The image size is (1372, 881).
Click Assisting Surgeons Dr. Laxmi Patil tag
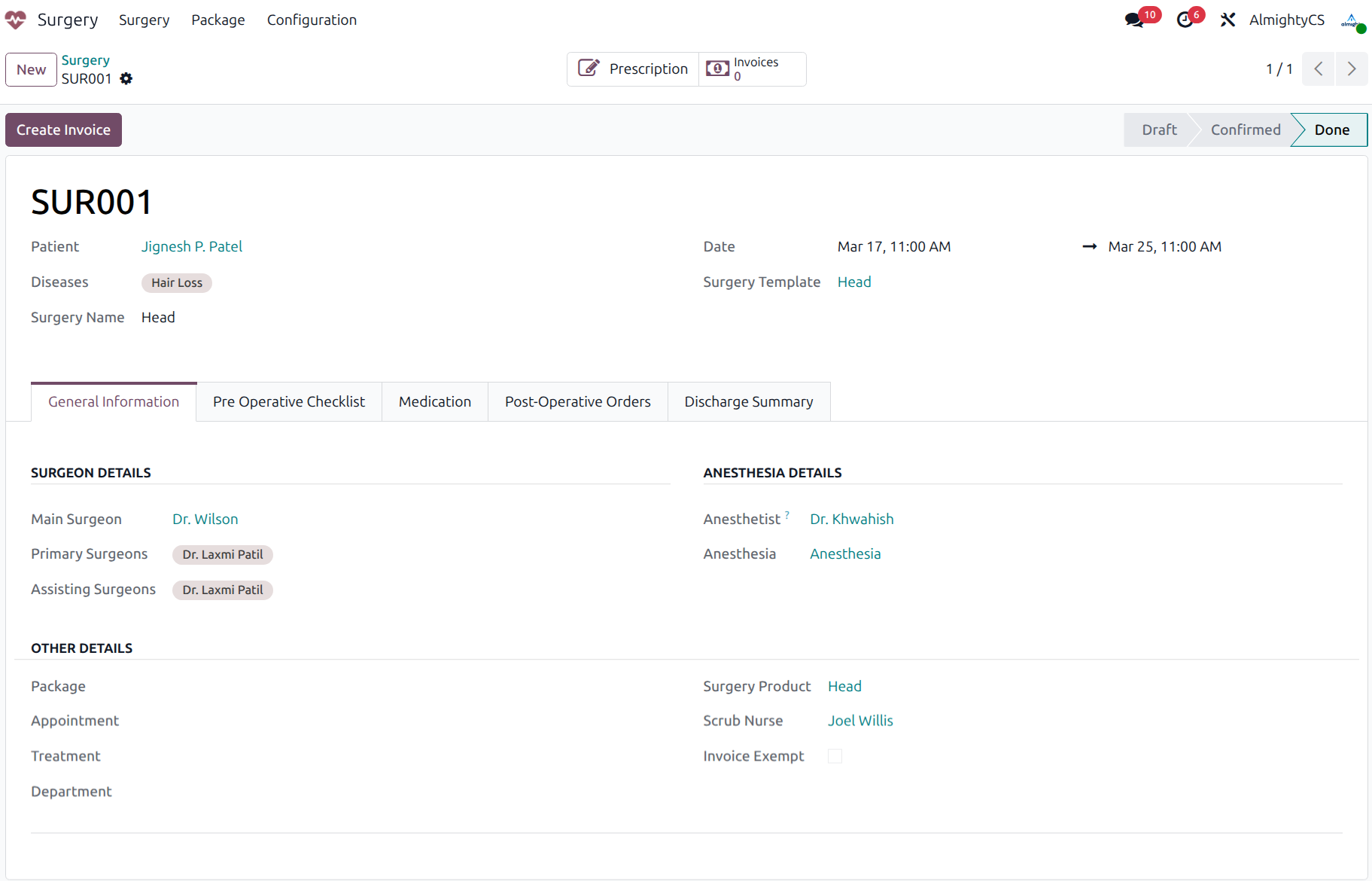[223, 590]
